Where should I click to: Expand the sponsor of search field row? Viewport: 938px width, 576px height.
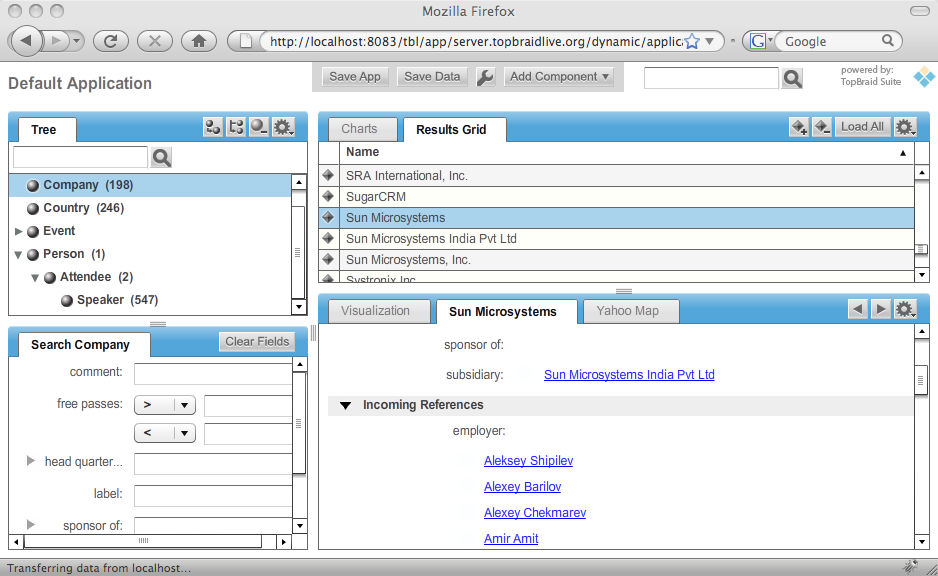[x=31, y=525]
